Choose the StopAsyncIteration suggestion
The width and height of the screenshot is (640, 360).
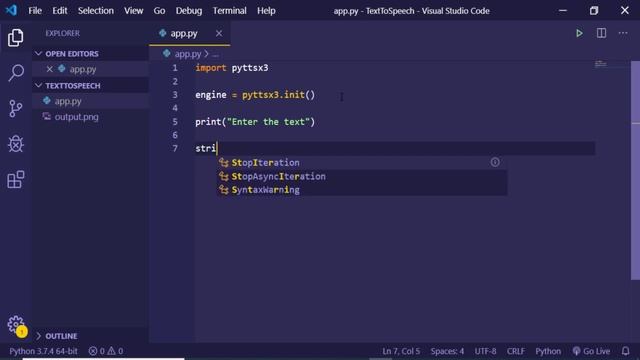click(362, 176)
